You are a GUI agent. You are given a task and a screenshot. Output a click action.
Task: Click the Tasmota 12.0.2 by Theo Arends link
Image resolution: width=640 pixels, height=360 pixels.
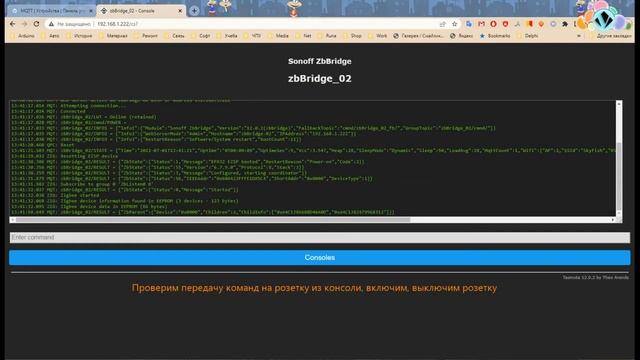[x=596, y=278]
